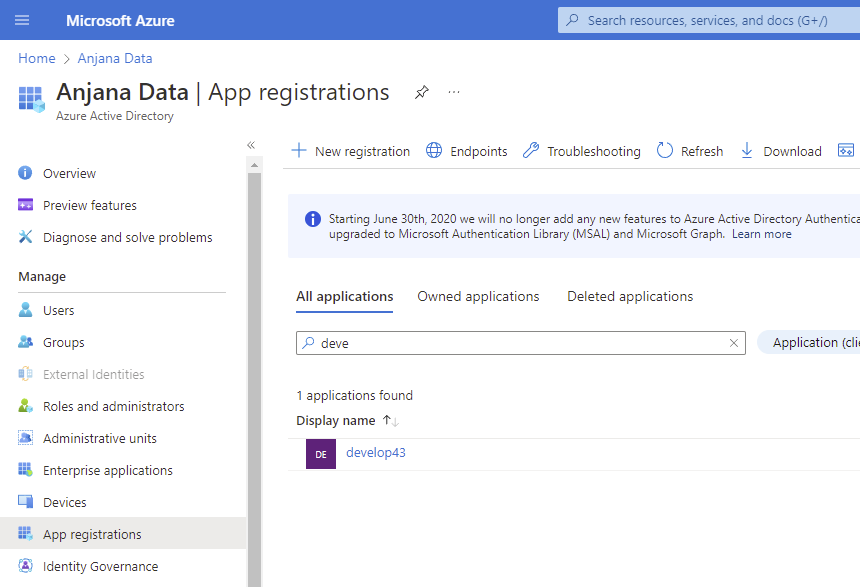Image resolution: width=860 pixels, height=587 pixels.
Task: Collapse the left sidebar with chevron
Action: tap(251, 146)
